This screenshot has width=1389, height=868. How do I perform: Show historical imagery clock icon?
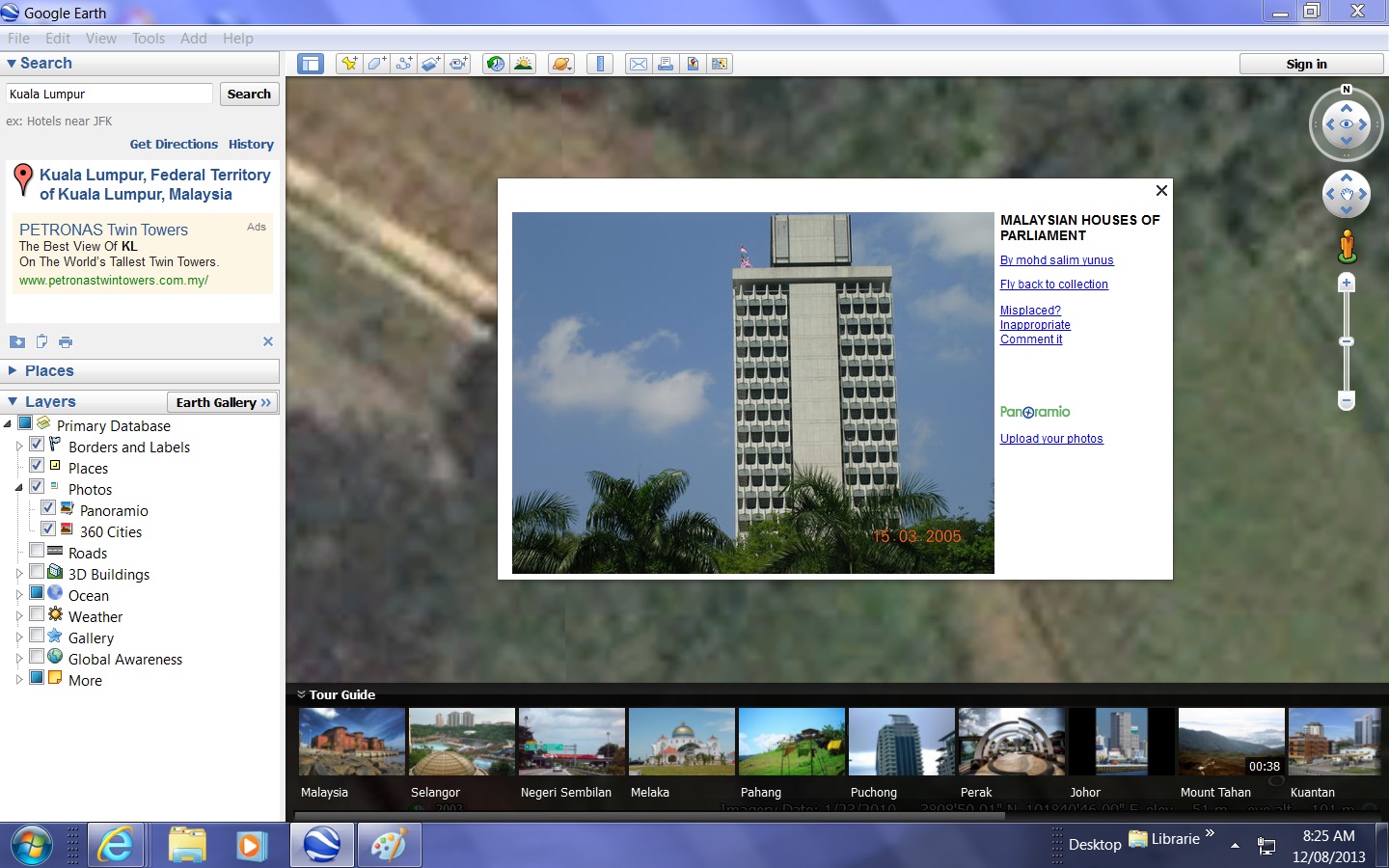coord(496,64)
